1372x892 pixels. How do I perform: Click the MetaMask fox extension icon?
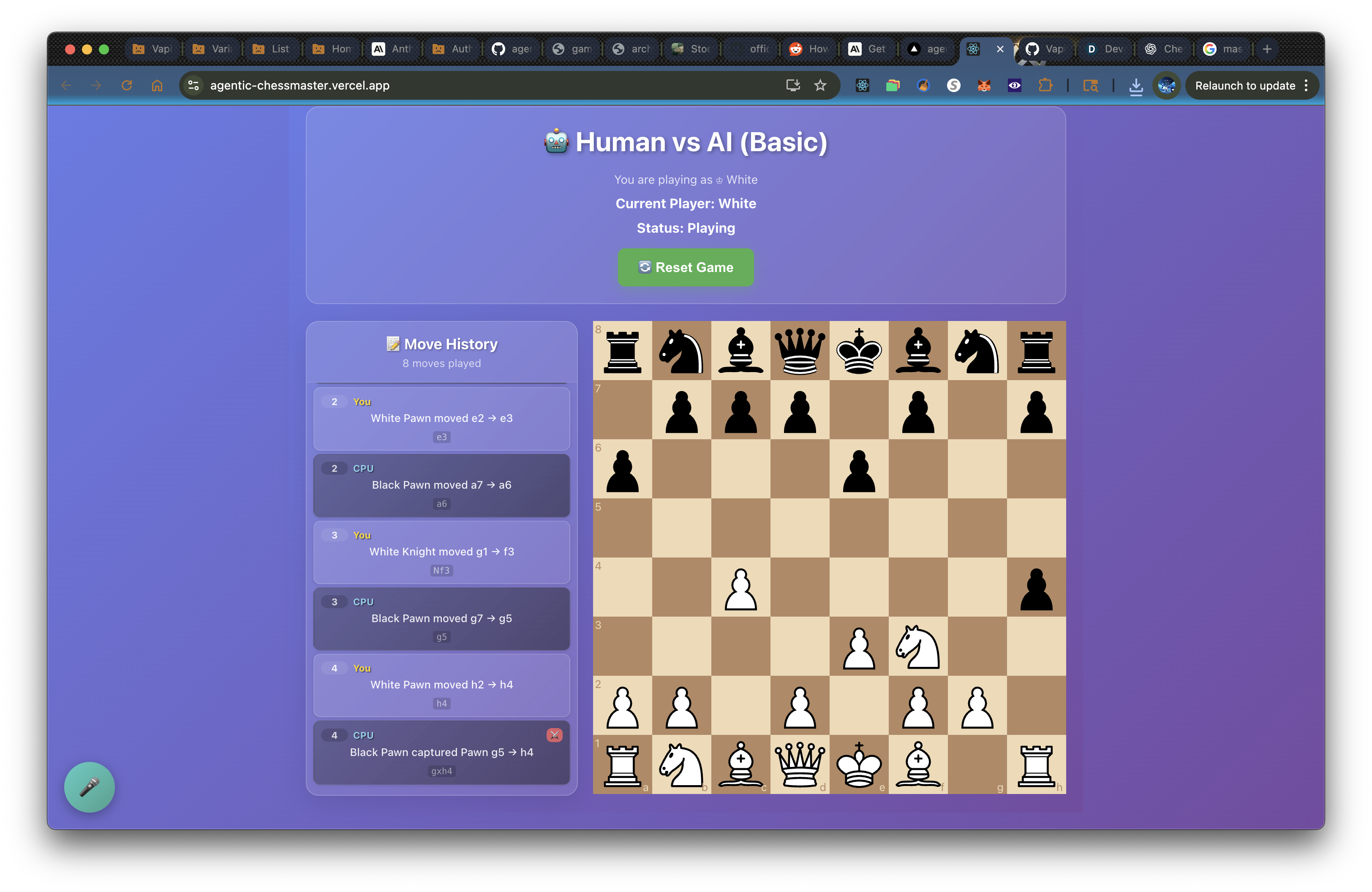click(x=984, y=85)
